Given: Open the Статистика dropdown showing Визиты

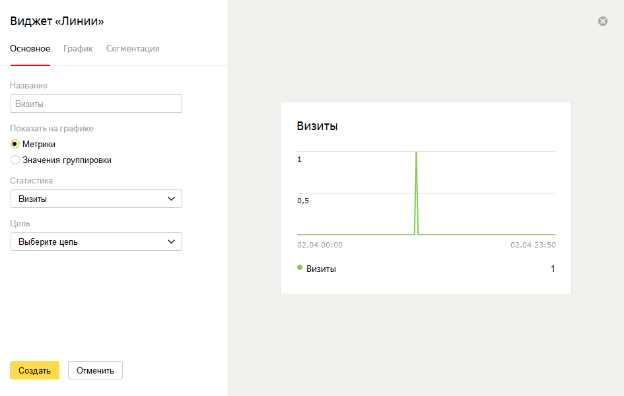Looking at the screenshot, I should tap(96, 199).
